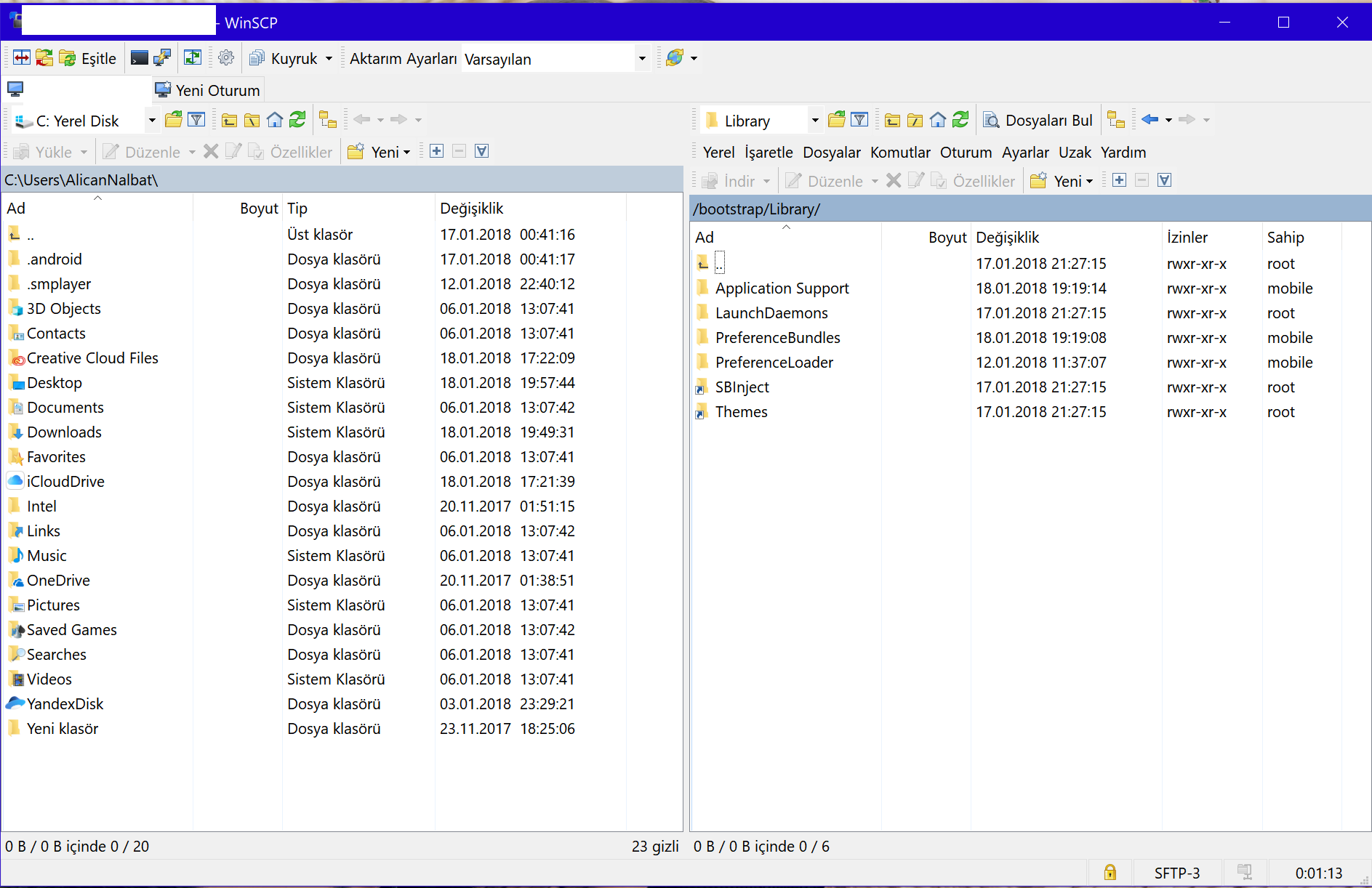Select the Creative Cloud Files folder

tap(92, 358)
